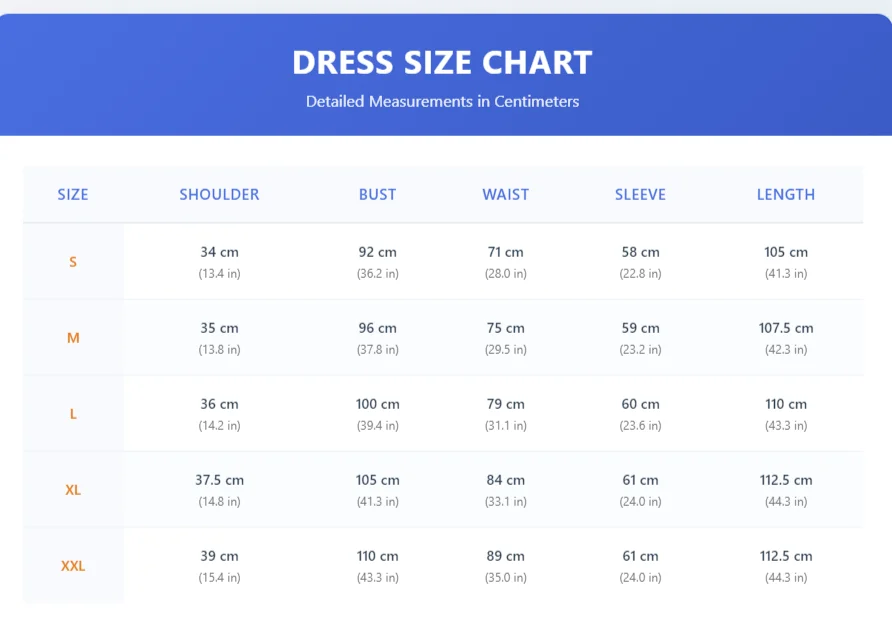Screen dimensions: 892x632
Task: Click the LENGTH column header
Action: (x=785, y=194)
